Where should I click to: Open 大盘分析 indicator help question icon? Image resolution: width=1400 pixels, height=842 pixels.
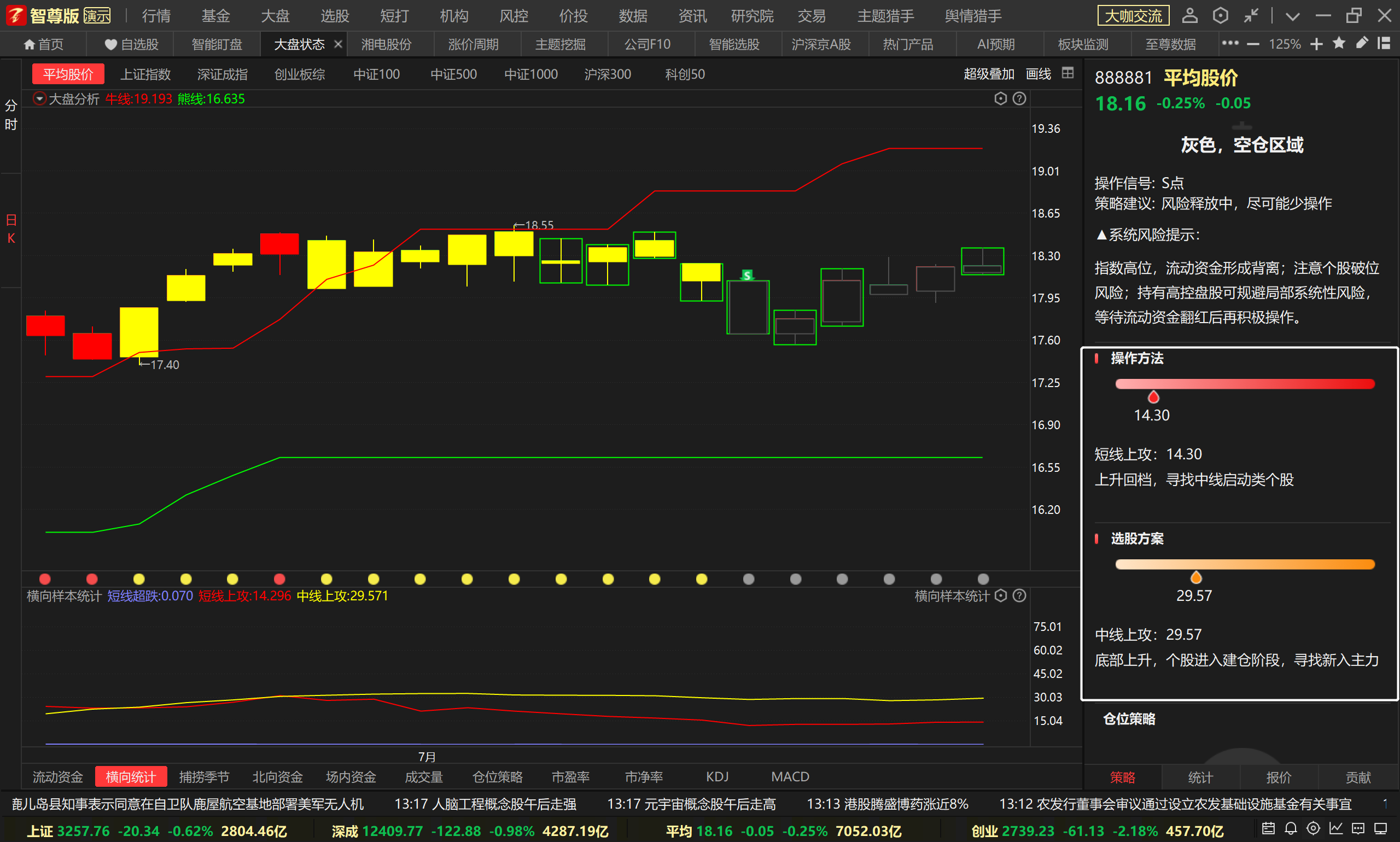tap(1019, 99)
